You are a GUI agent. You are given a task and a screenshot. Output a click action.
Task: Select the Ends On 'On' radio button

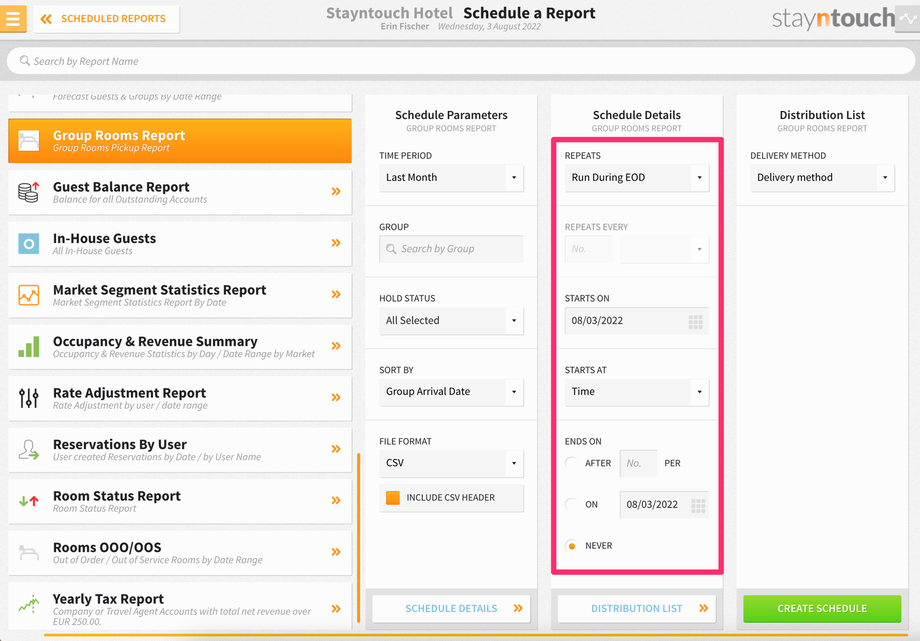point(571,504)
